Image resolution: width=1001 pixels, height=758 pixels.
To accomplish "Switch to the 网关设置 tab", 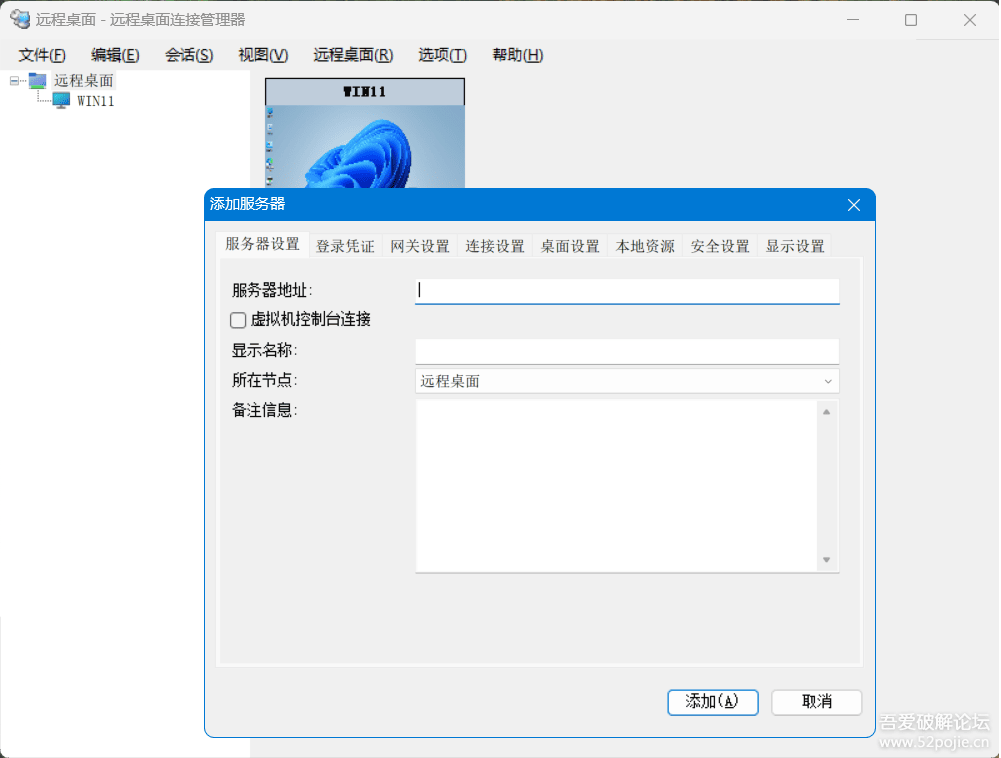I will coord(420,244).
